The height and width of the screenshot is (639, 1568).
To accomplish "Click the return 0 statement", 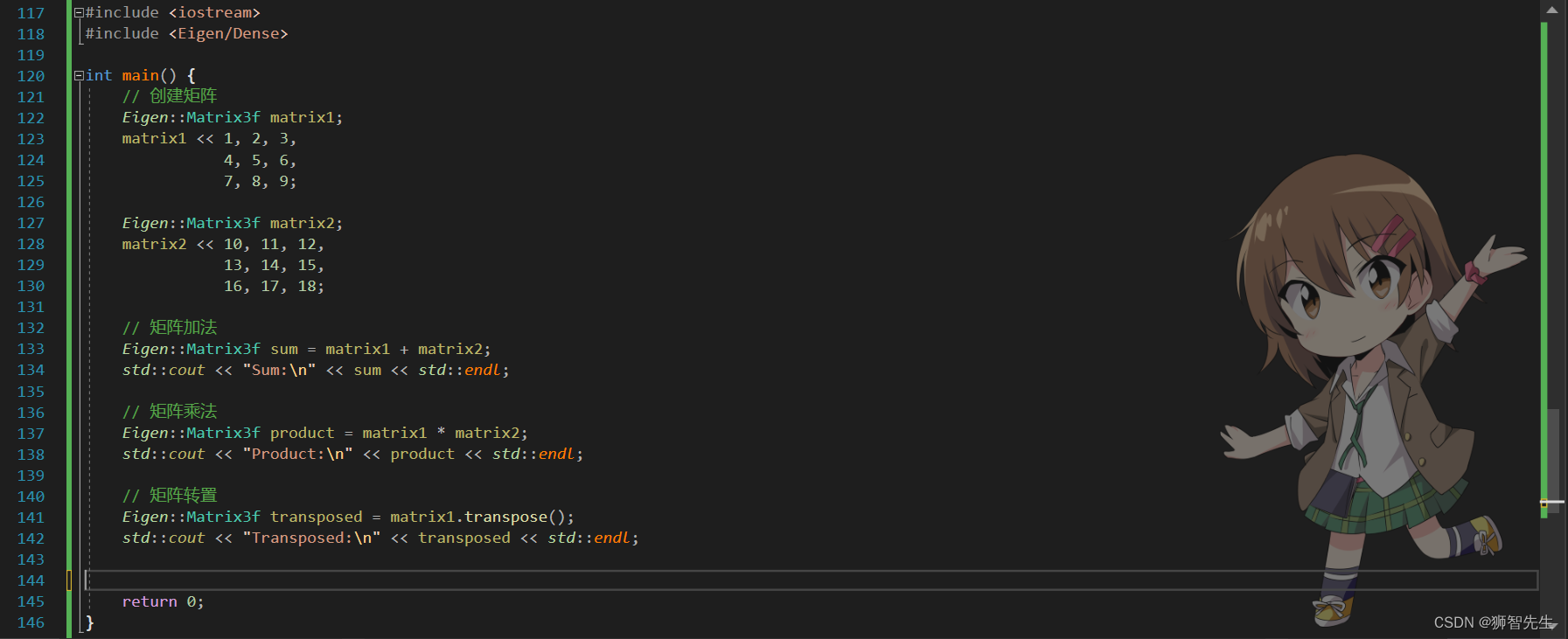I will point(163,601).
